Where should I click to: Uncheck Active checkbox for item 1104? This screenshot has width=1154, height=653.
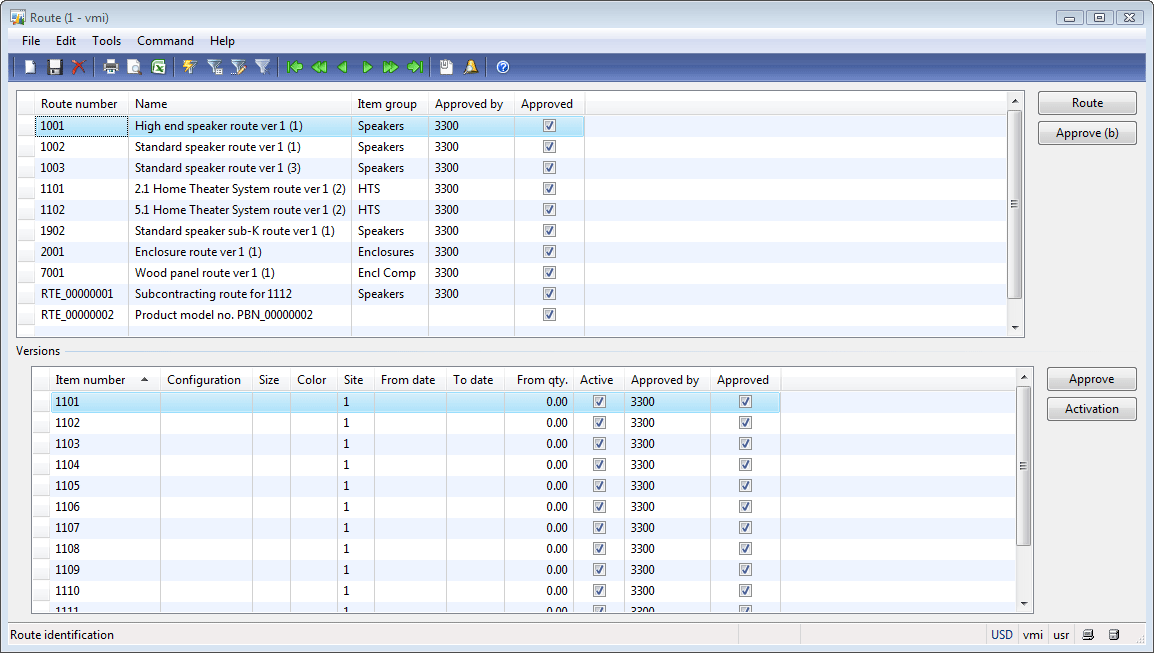coord(599,465)
